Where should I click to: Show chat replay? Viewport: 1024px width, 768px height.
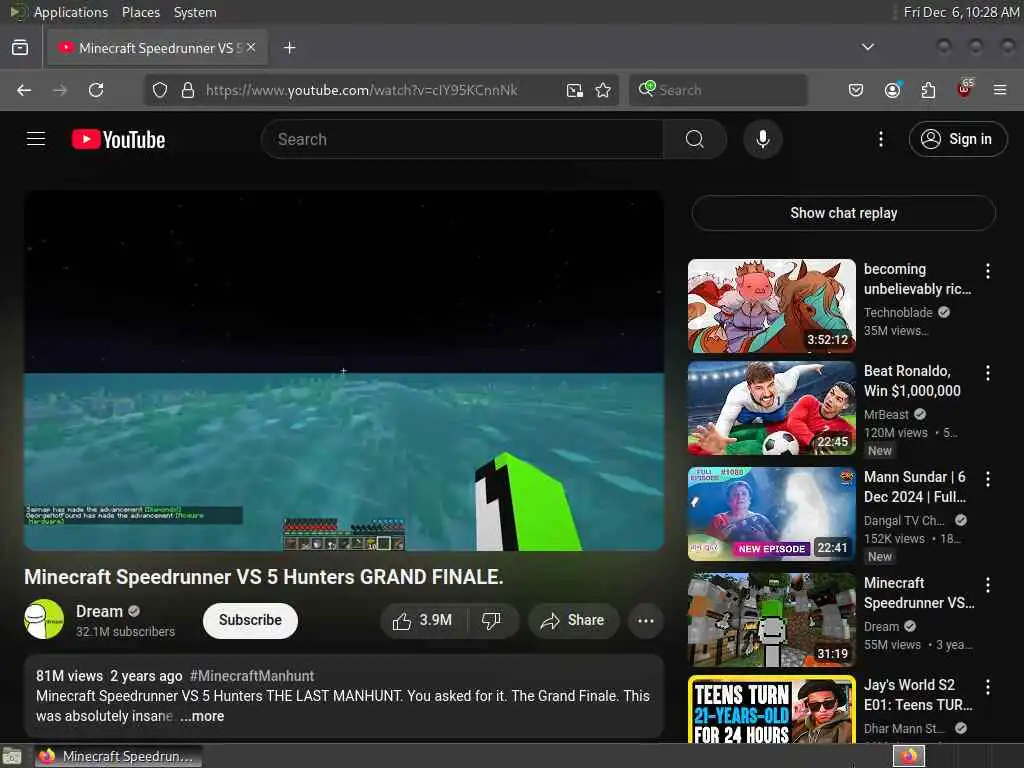coord(843,213)
